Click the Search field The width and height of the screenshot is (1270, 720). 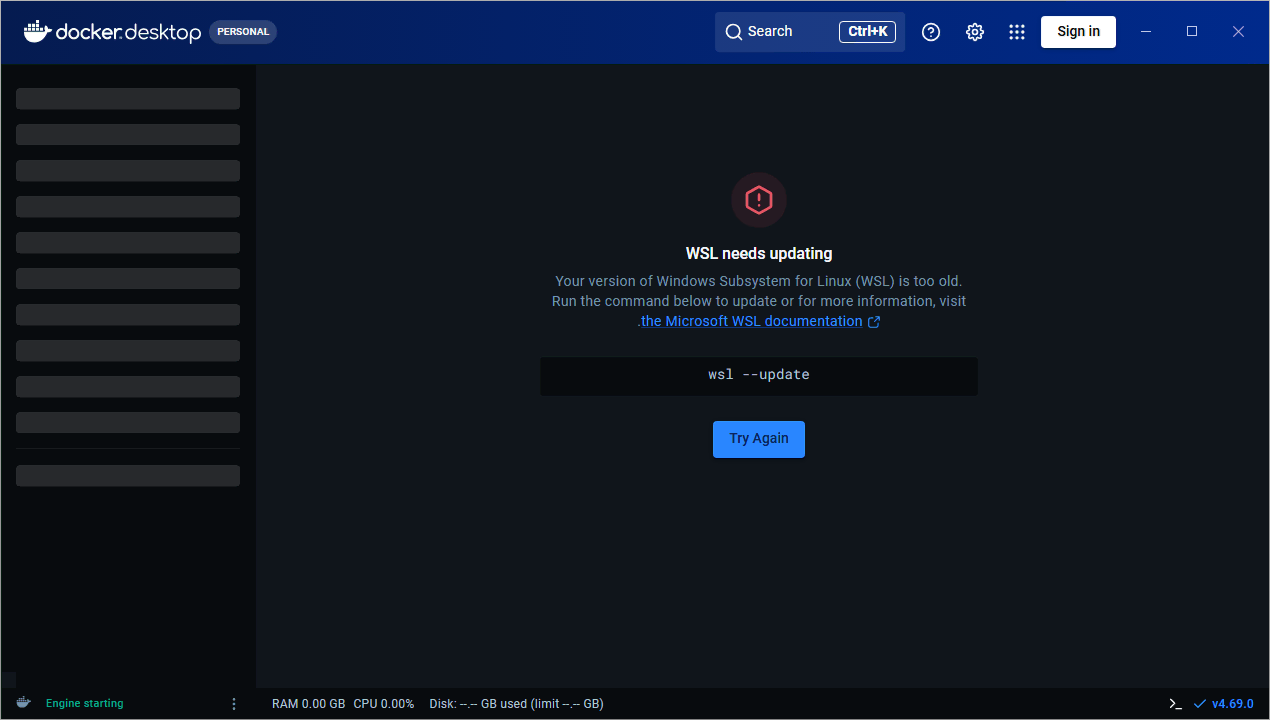[x=810, y=32]
